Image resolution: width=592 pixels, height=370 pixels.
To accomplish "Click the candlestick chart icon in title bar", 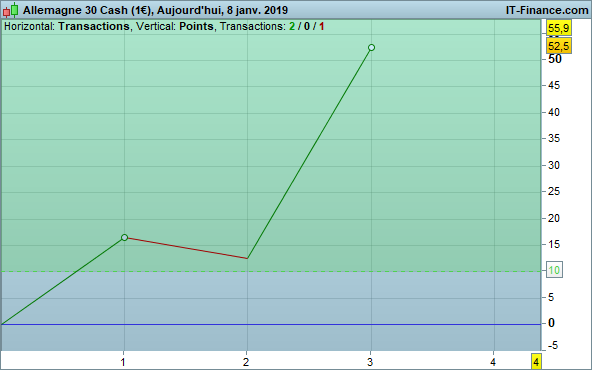I will pyautogui.click(x=11, y=10).
